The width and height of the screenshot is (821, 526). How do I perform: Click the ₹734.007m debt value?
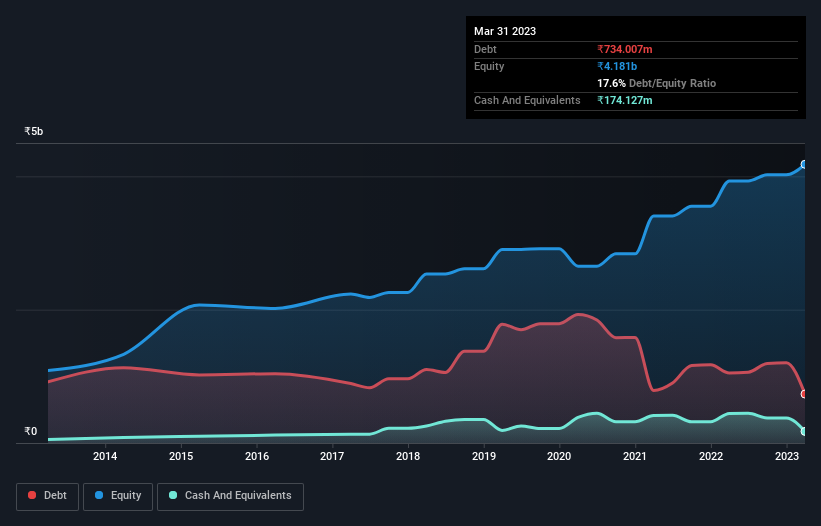pos(625,49)
